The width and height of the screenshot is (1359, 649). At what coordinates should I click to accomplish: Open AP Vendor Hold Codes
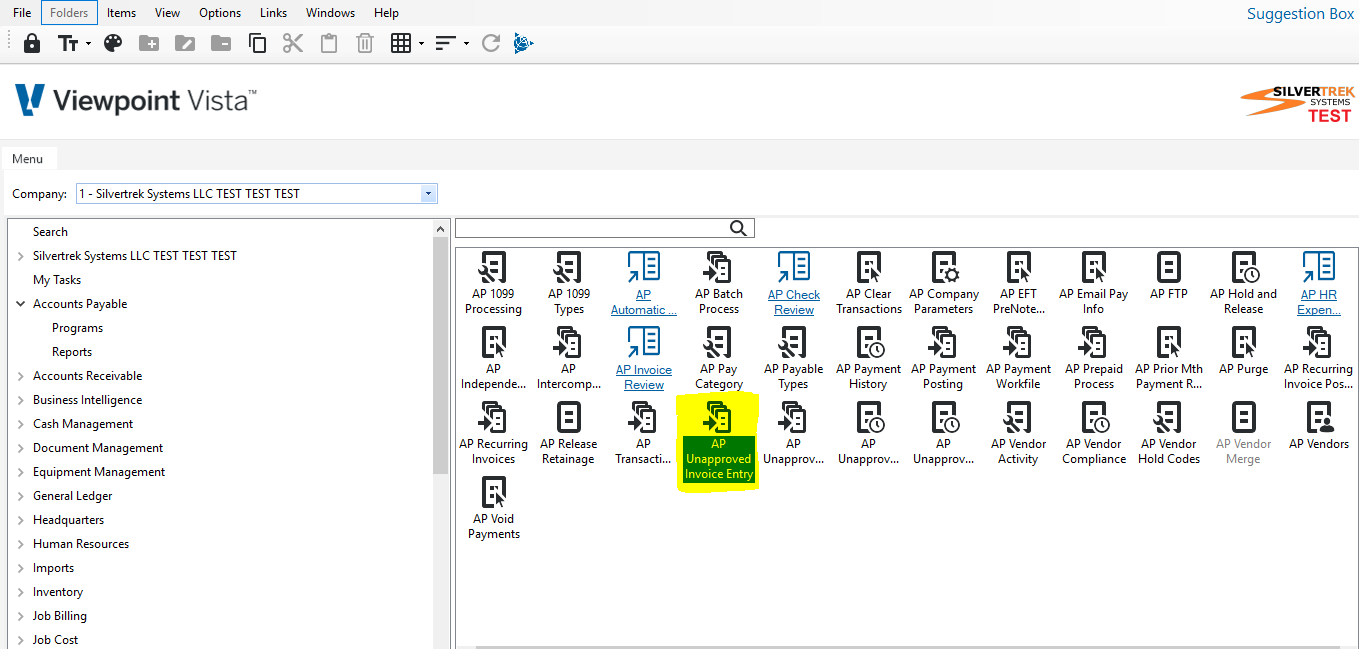pyautogui.click(x=1169, y=433)
